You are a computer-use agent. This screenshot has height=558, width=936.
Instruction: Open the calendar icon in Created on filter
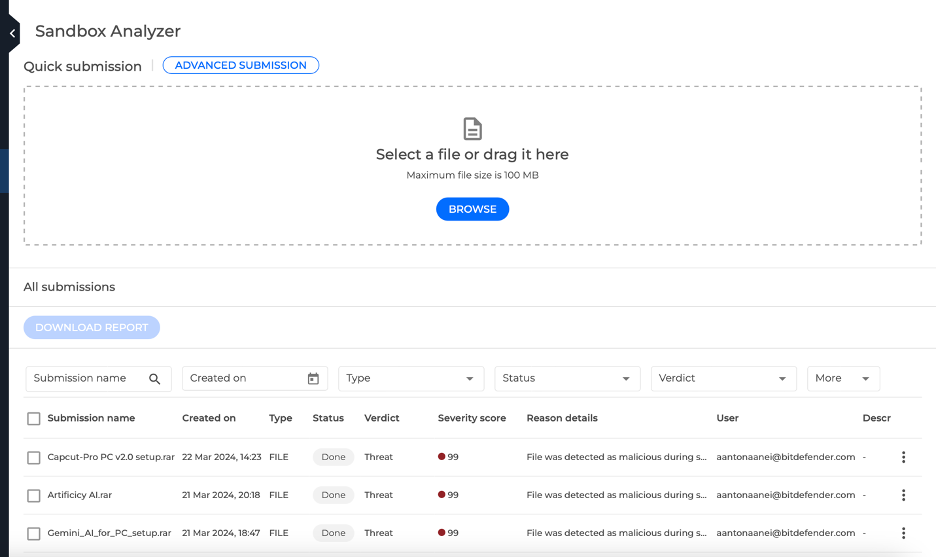point(313,379)
